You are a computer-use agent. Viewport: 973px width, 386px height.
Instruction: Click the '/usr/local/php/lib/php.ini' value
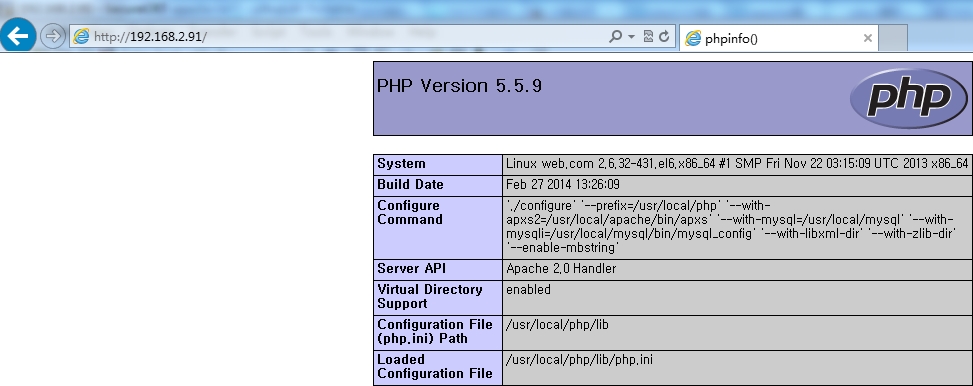point(580,359)
